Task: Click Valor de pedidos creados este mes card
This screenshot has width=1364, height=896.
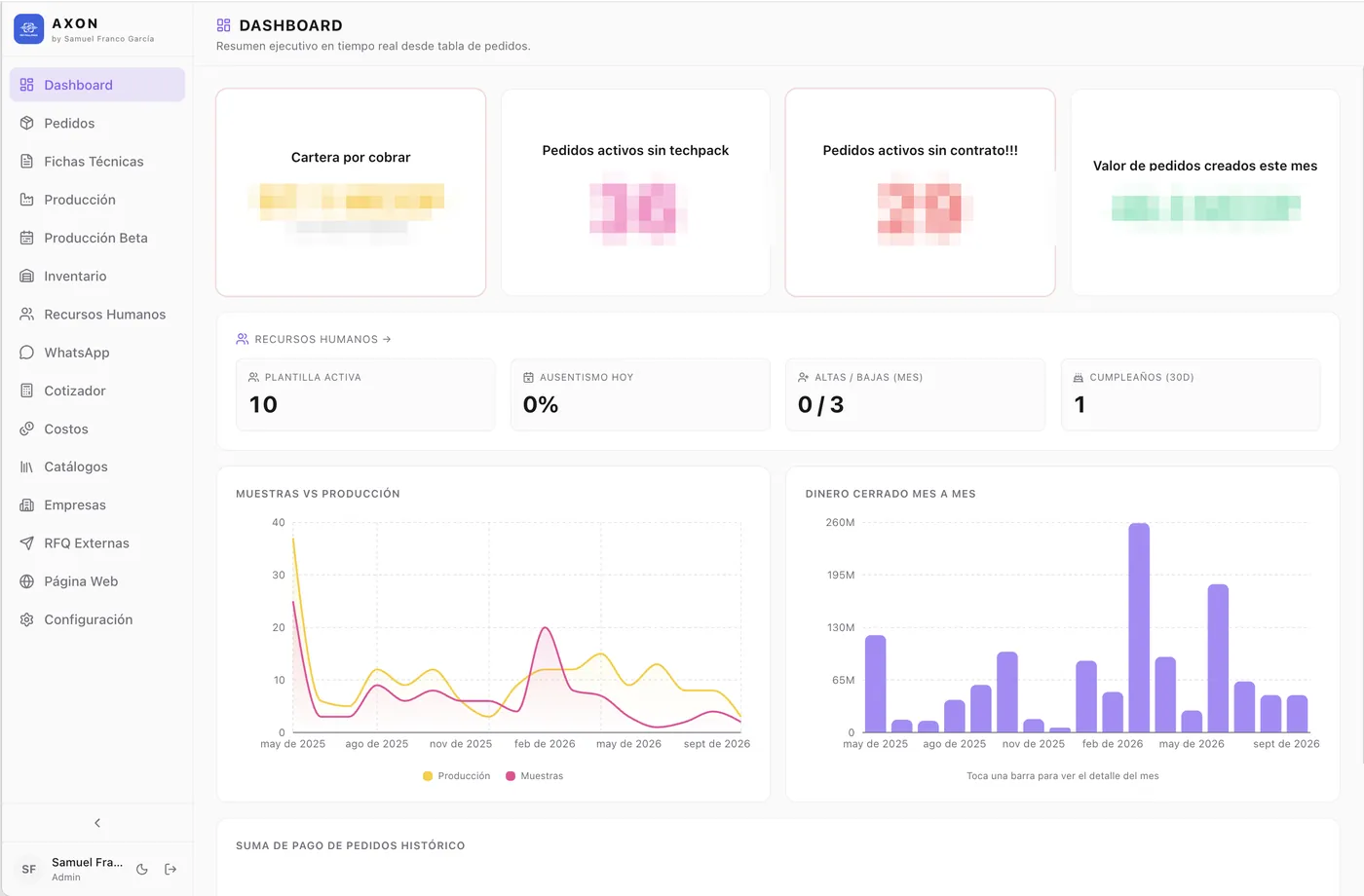Action: 1205,193
